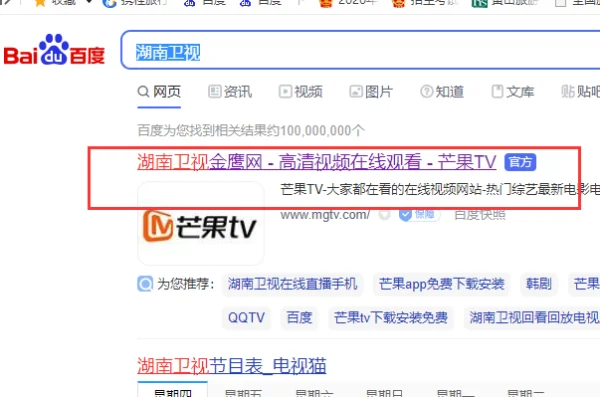
Task: Open the 湖南卫视节目表_电视猫 result
Action: (232, 366)
